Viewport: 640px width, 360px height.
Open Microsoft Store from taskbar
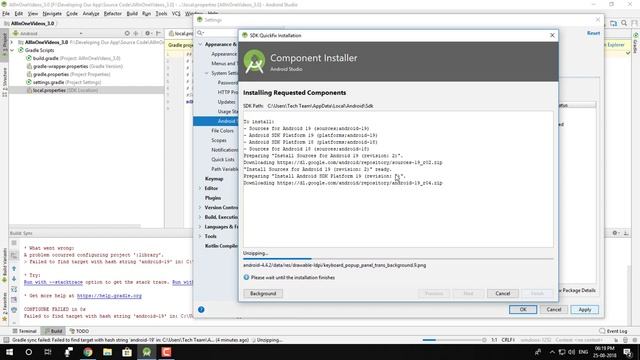127,352
